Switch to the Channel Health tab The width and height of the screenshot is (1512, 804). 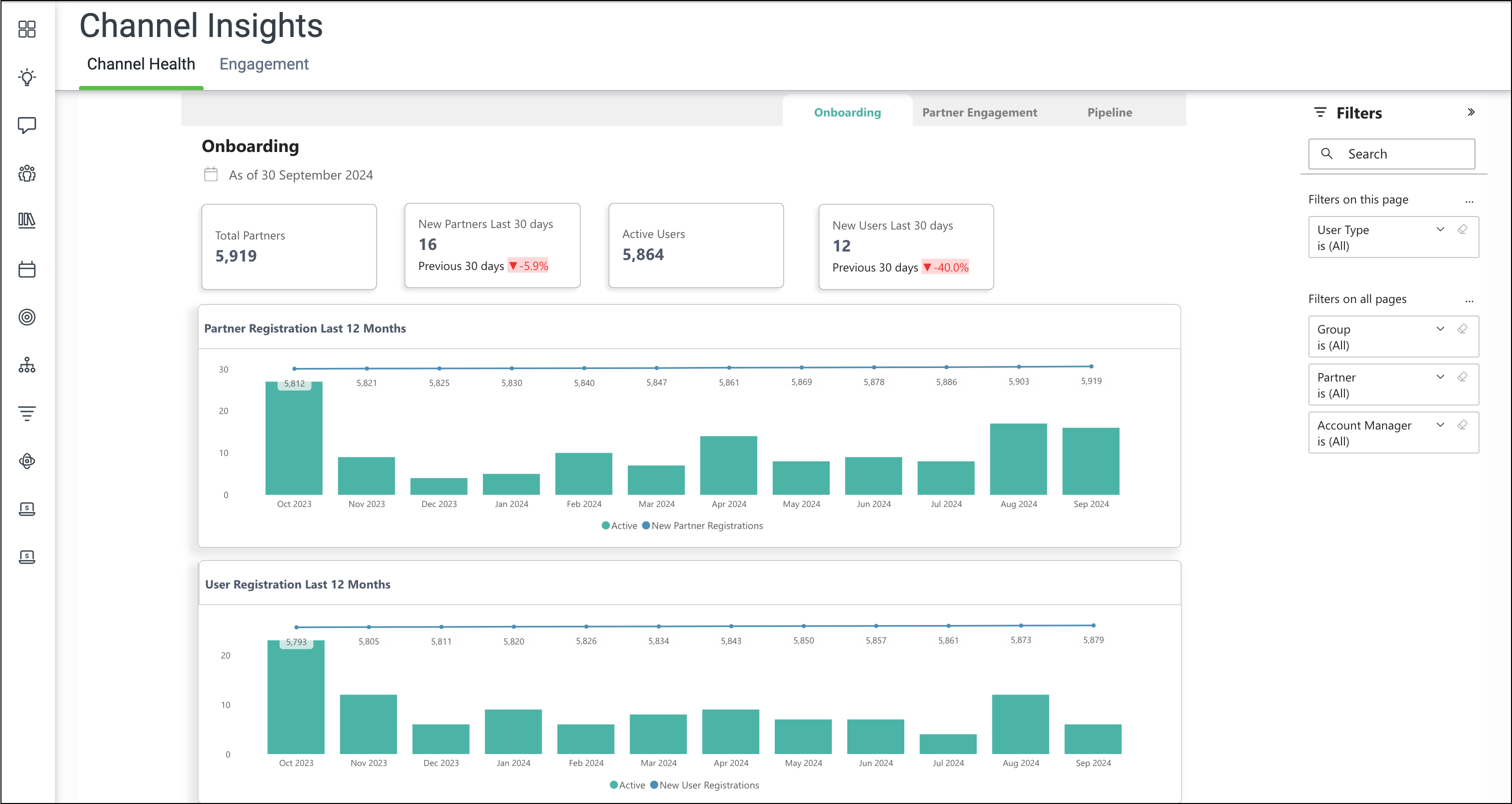(x=141, y=64)
